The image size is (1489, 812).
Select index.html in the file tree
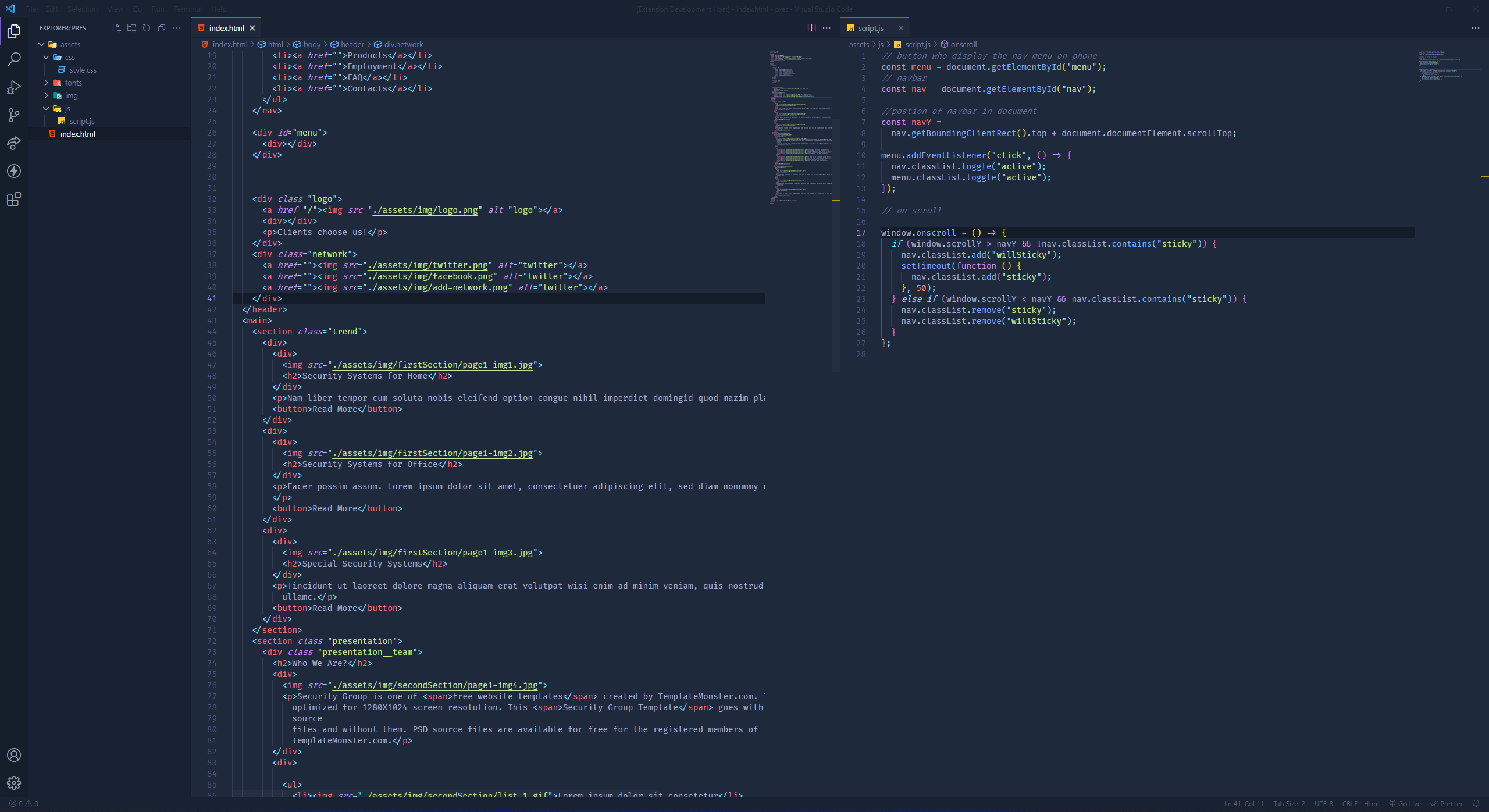point(77,134)
